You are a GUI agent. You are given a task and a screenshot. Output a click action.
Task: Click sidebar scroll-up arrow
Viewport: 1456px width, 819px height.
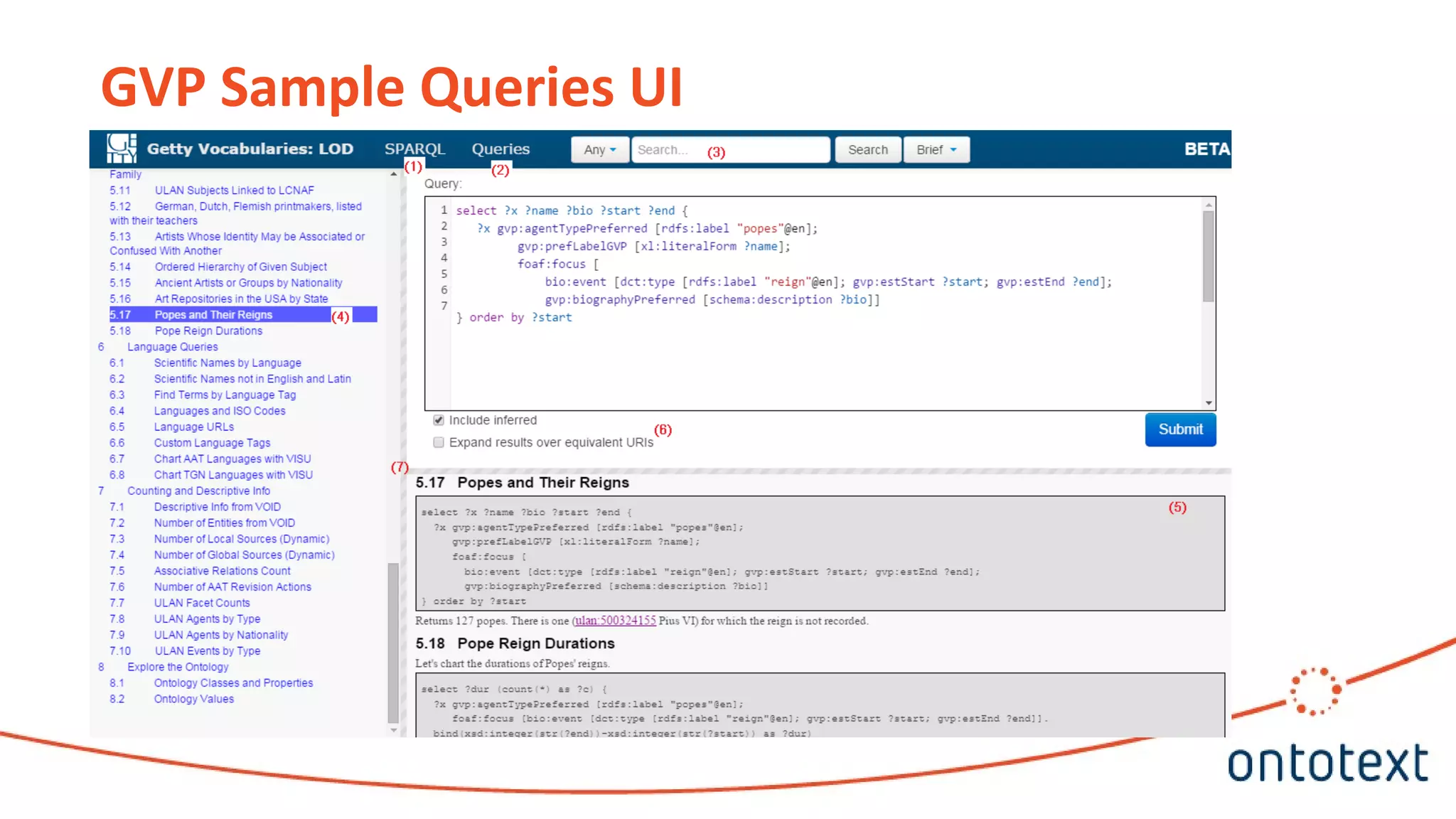[394, 174]
